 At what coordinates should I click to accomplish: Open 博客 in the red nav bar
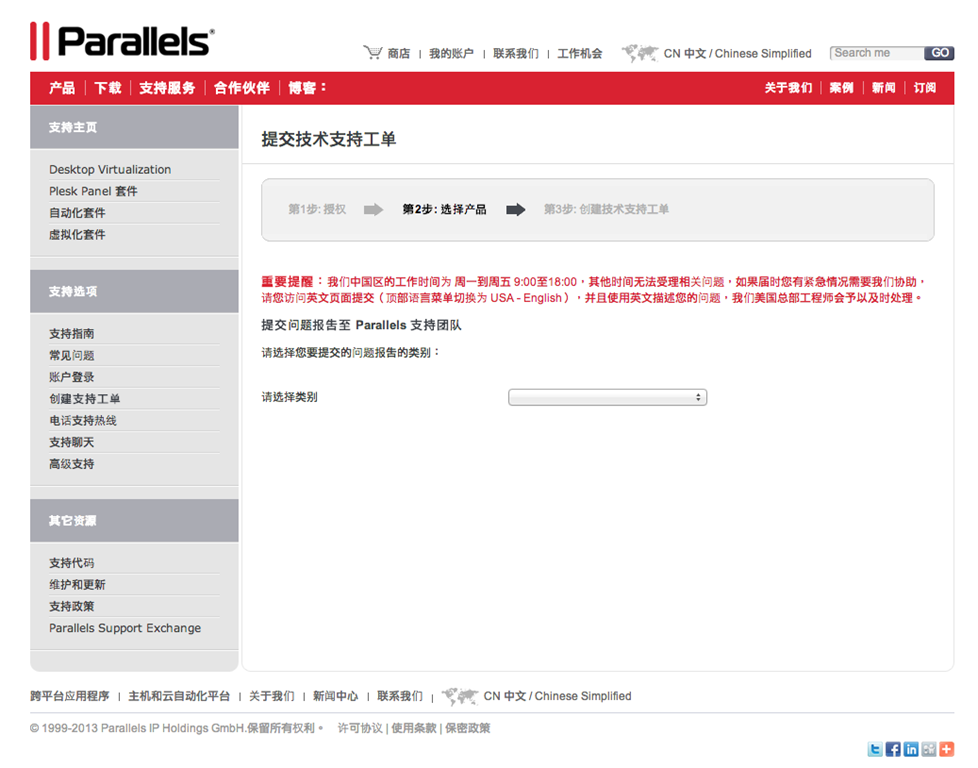coord(307,88)
